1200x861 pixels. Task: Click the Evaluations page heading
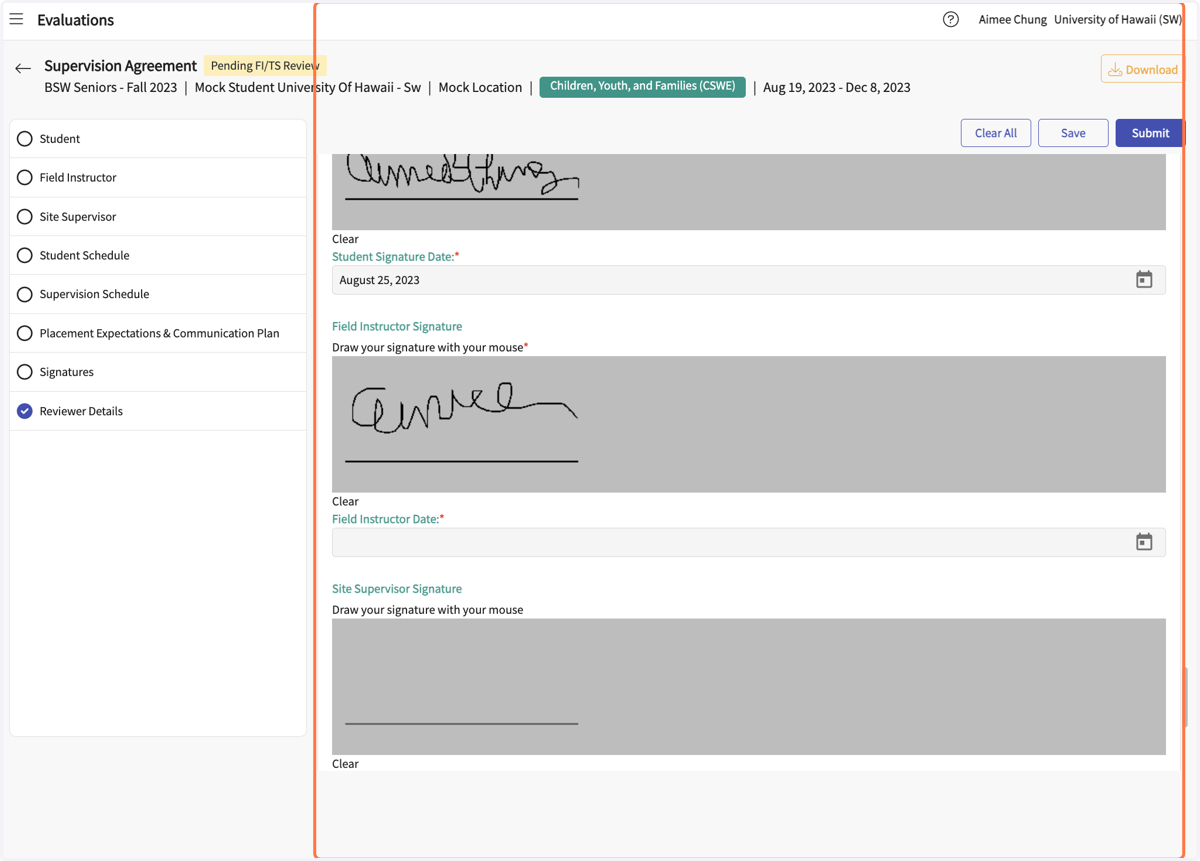click(x=75, y=20)
